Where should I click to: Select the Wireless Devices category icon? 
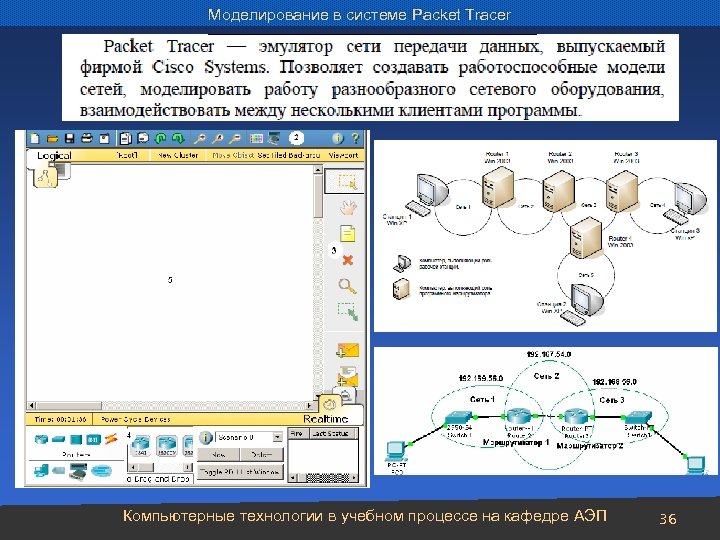coord(93,439)
